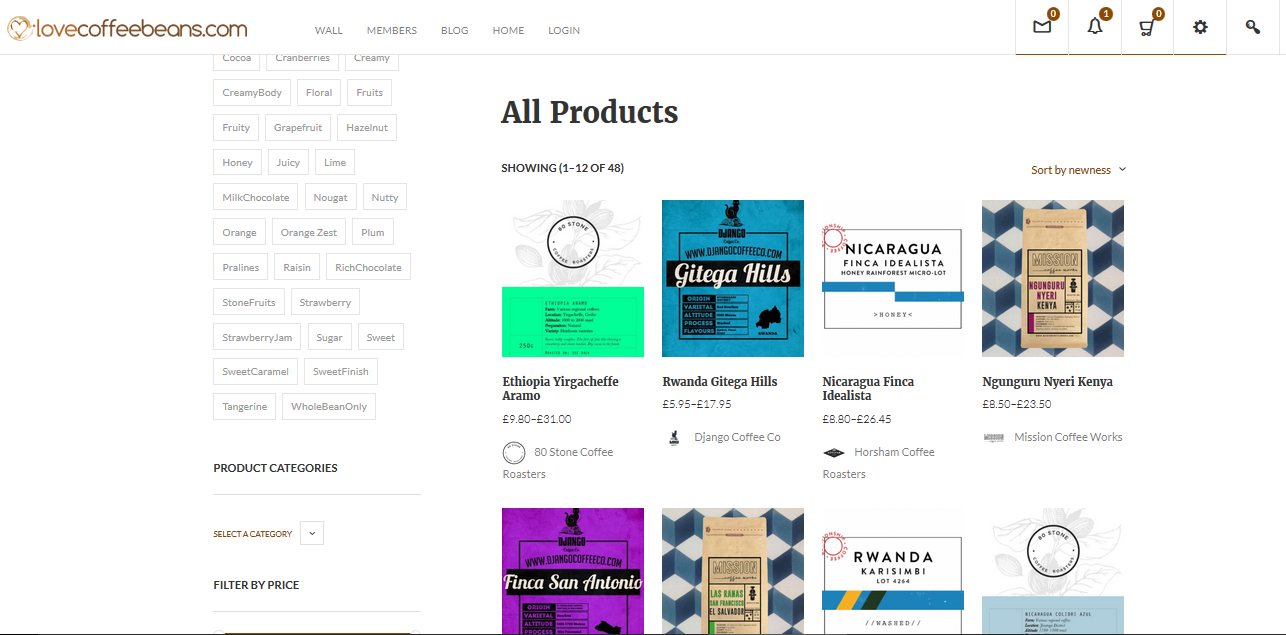
Task: Open the WALL menu item
Action: (329, 30)
